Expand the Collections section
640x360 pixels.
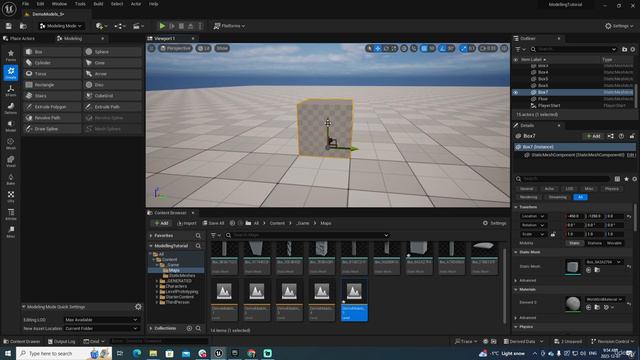[151, 328]
